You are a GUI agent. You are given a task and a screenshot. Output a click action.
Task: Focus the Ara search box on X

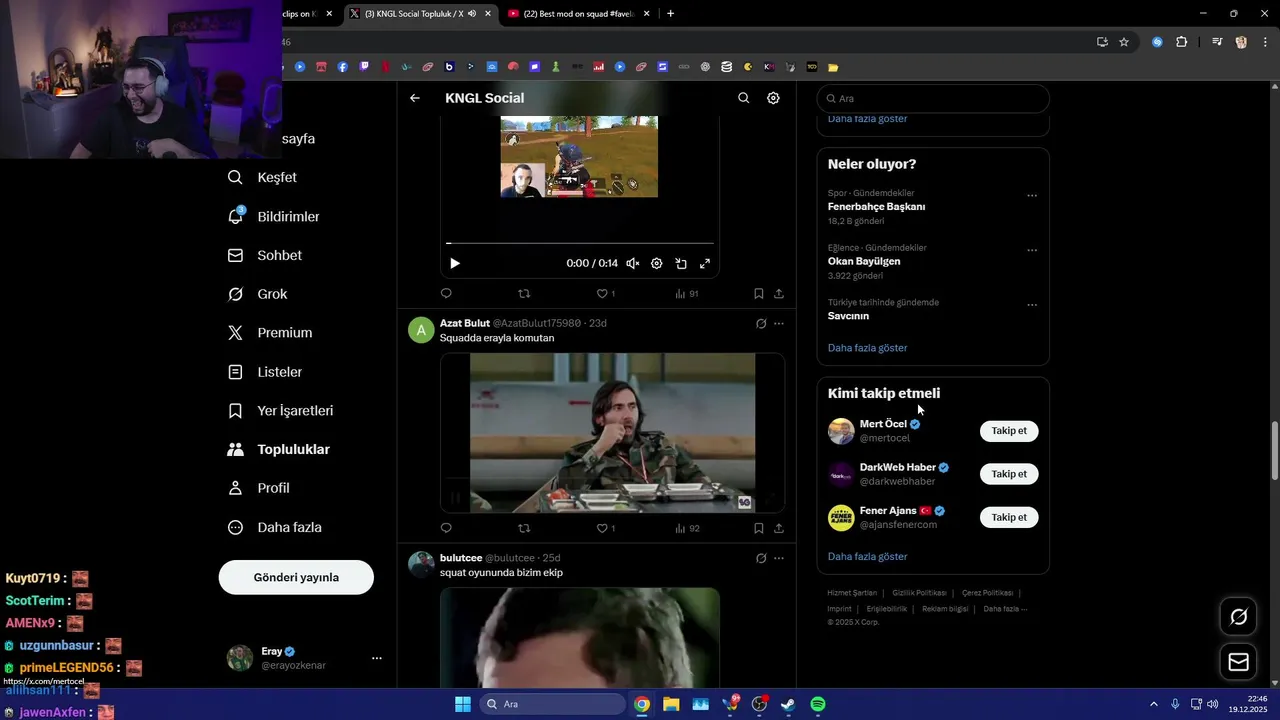click(x=933, y=99)
